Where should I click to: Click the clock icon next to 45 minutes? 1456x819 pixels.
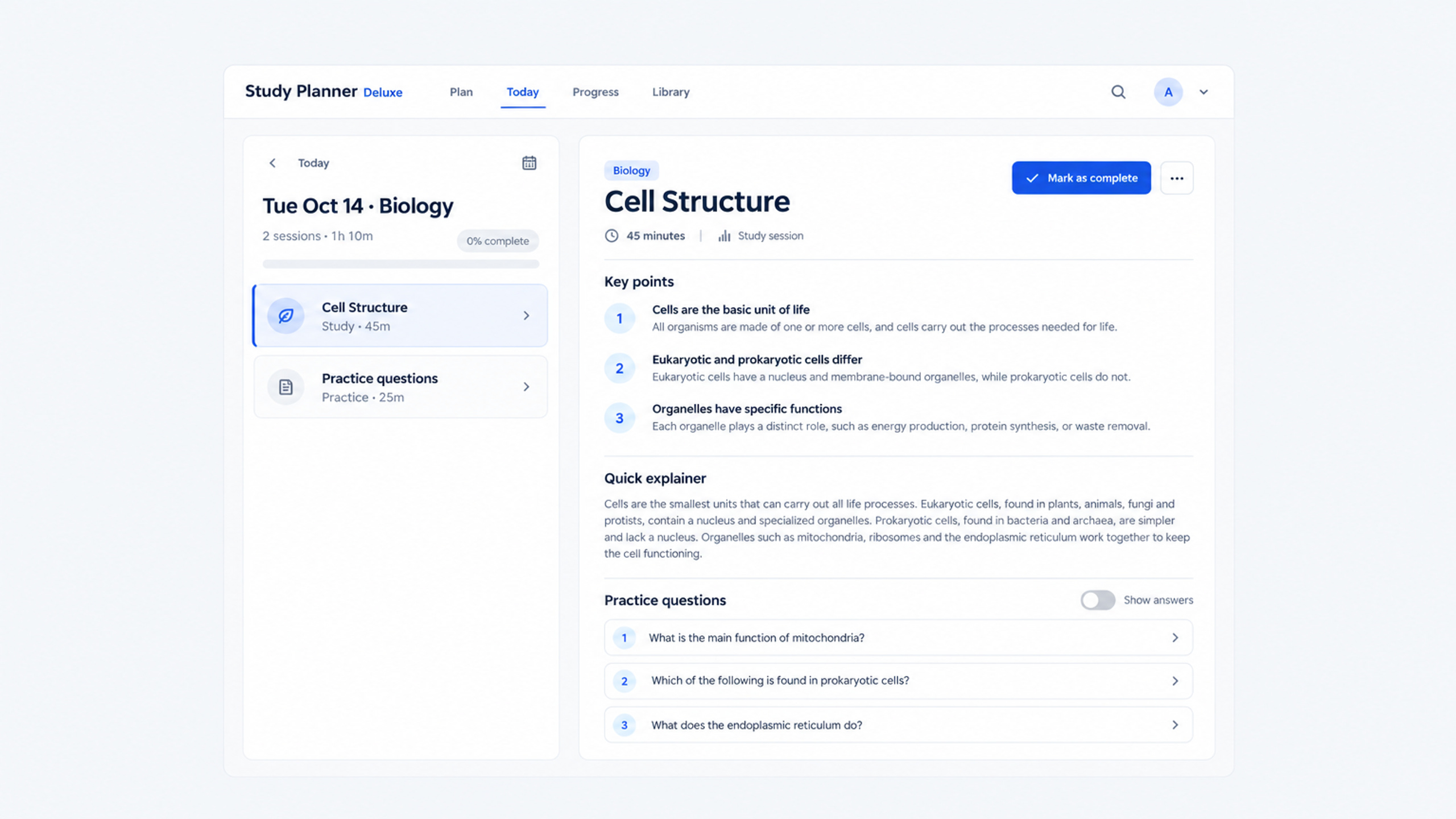[611, 235]
